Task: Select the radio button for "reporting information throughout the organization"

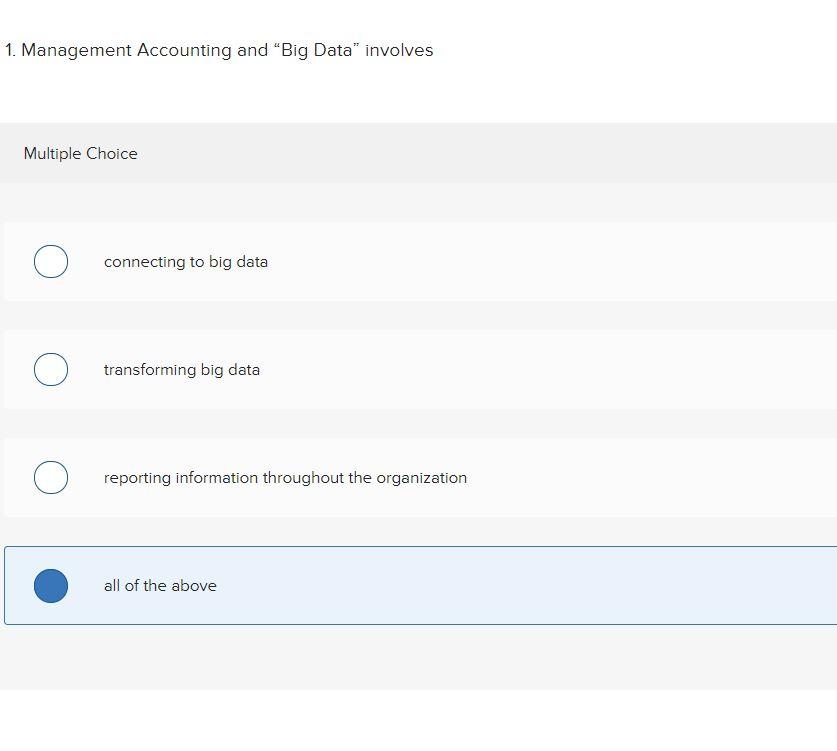Action: tap(51, 477)
